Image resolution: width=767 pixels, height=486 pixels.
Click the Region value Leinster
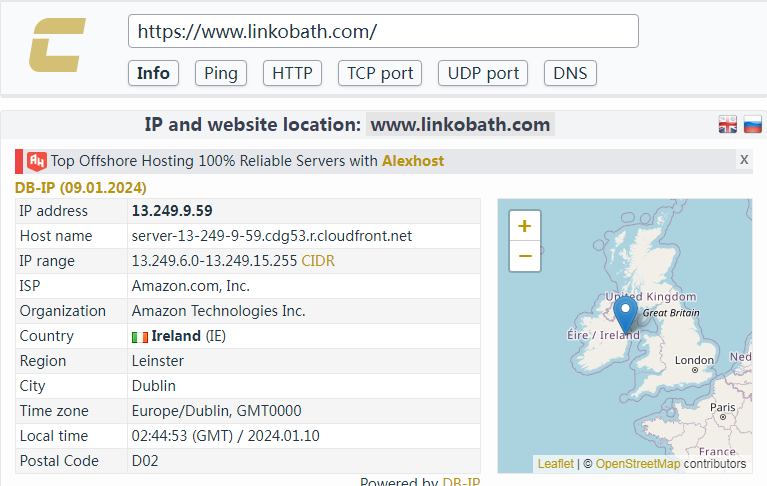pos(158,361)
